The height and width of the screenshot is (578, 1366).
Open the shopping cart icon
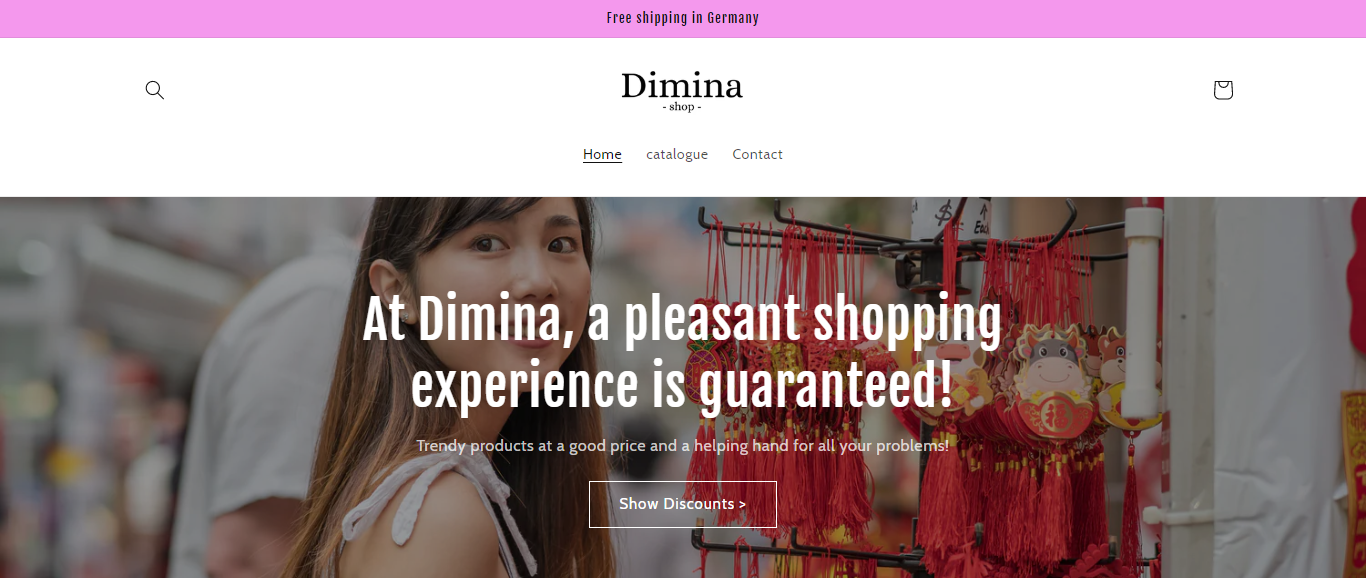tap(1222, 90)
